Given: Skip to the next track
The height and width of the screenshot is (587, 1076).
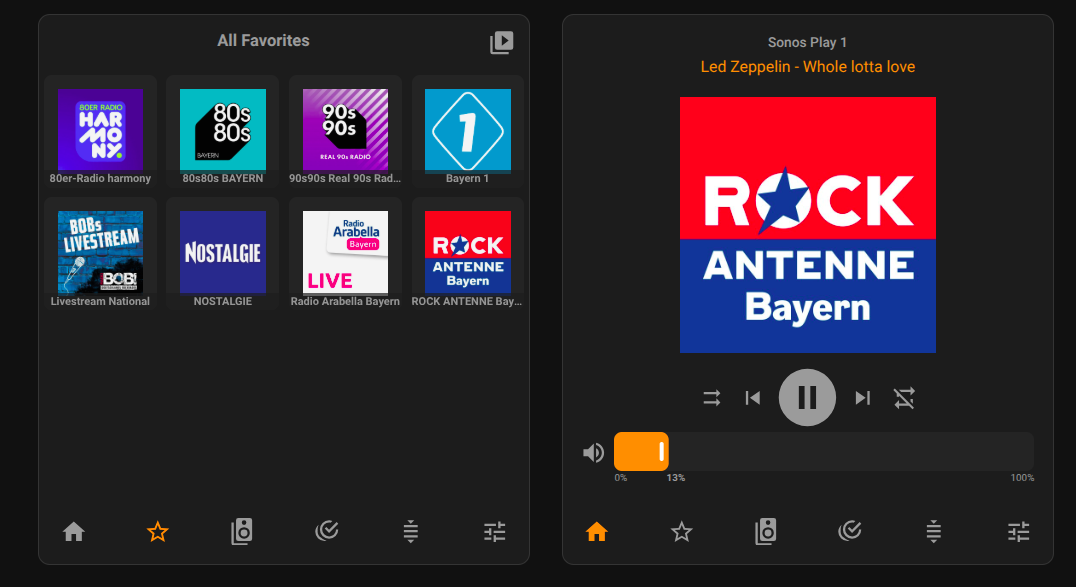Looking at the screenshot, I should (x=862, y=398).
